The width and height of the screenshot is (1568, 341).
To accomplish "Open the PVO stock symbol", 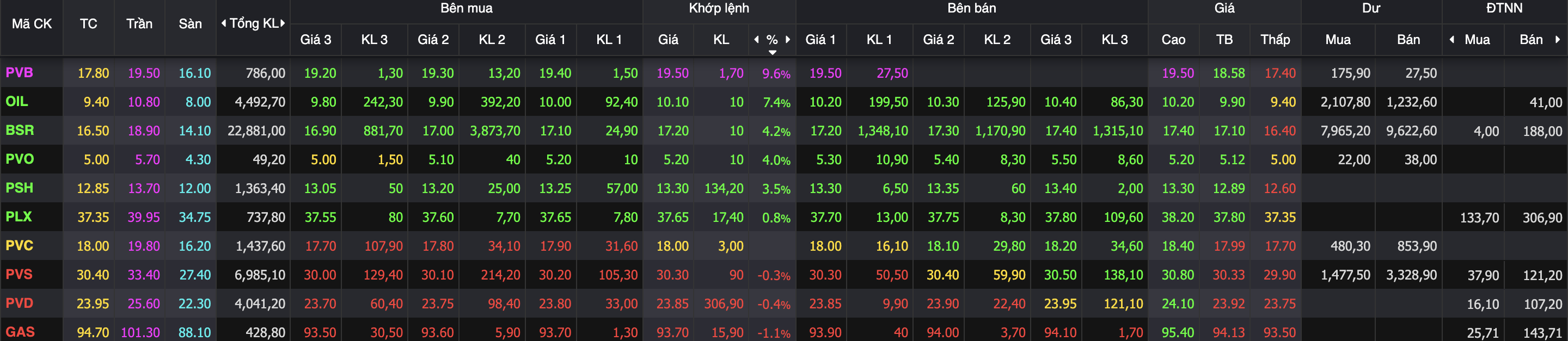I will click(20, 159).
